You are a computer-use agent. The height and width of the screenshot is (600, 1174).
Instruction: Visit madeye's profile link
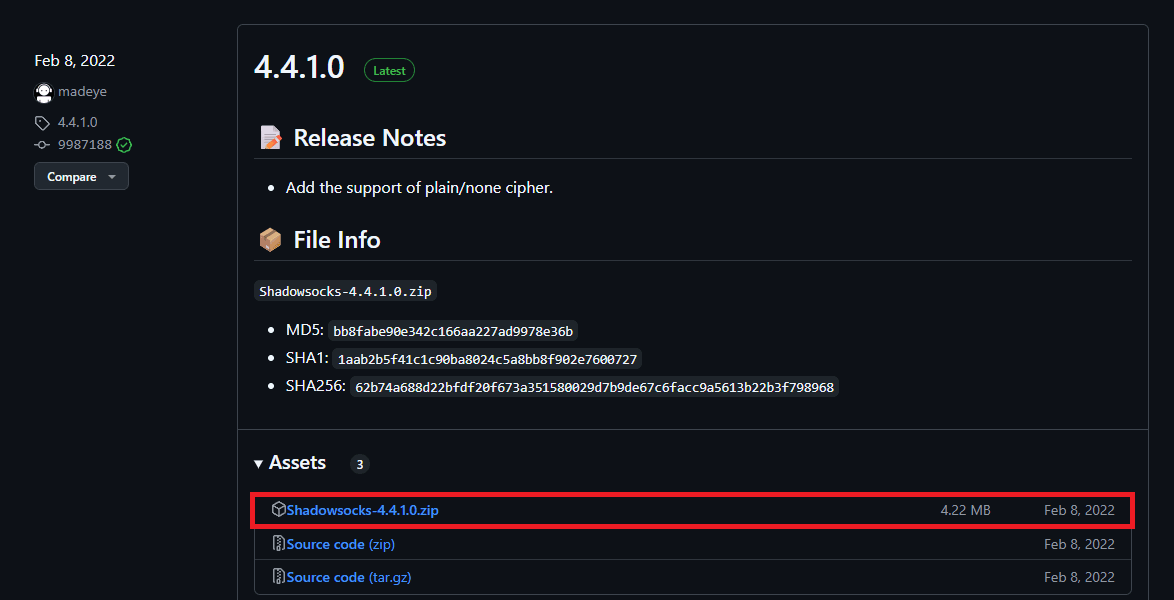(82, 91)
